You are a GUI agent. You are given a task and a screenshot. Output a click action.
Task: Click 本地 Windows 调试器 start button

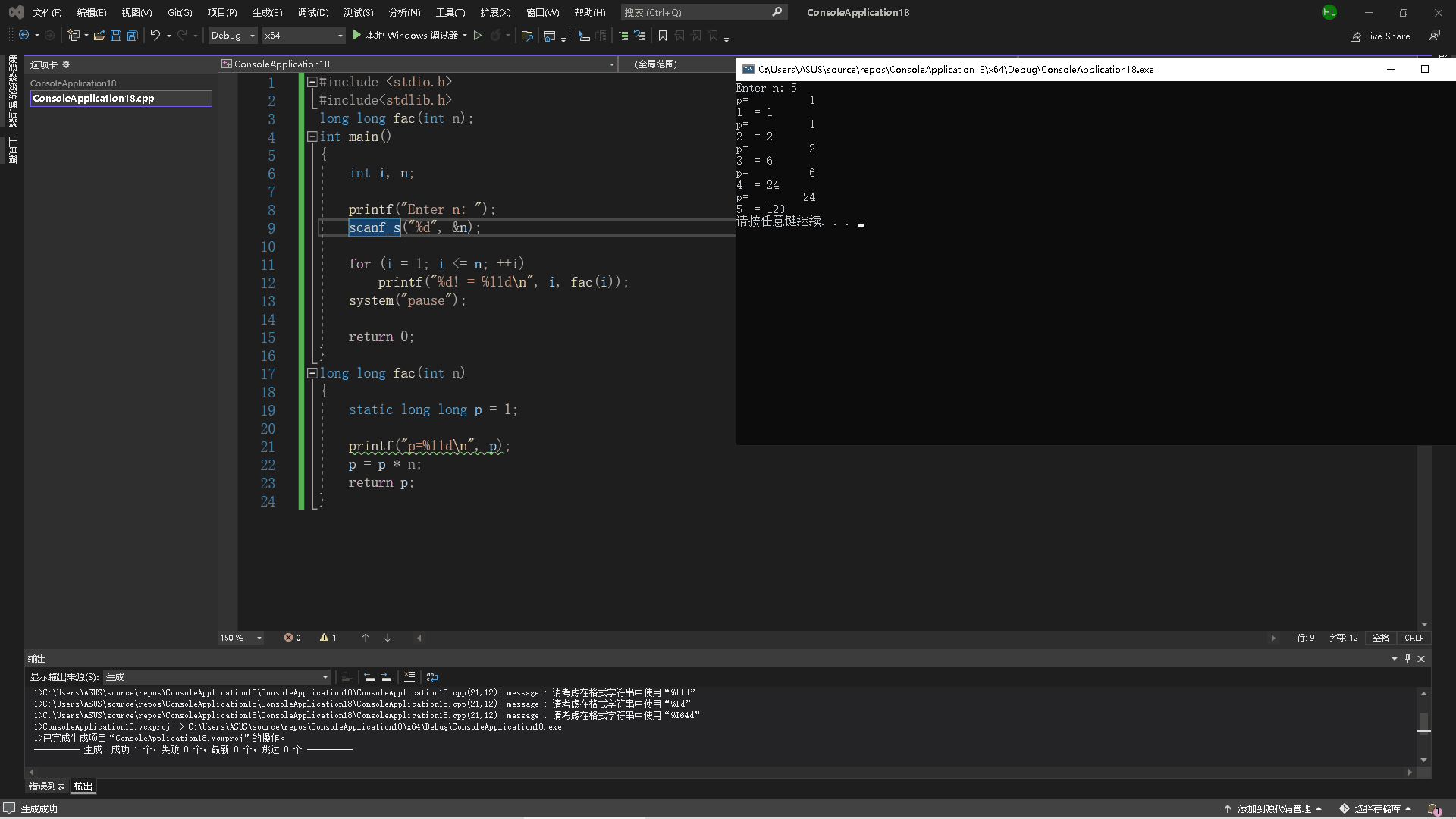coord(406,36)
